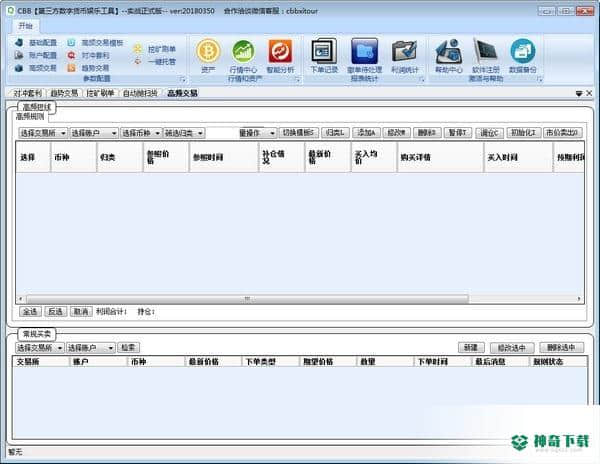Expand the 行情和资产 group launcher
The height and width of the screenshot is (464, 600).
[x=297, y=80]
